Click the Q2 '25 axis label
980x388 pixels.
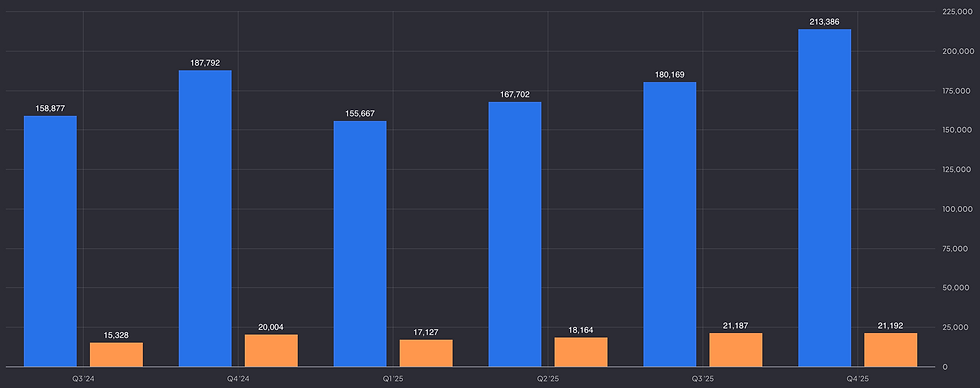[548, 379]
